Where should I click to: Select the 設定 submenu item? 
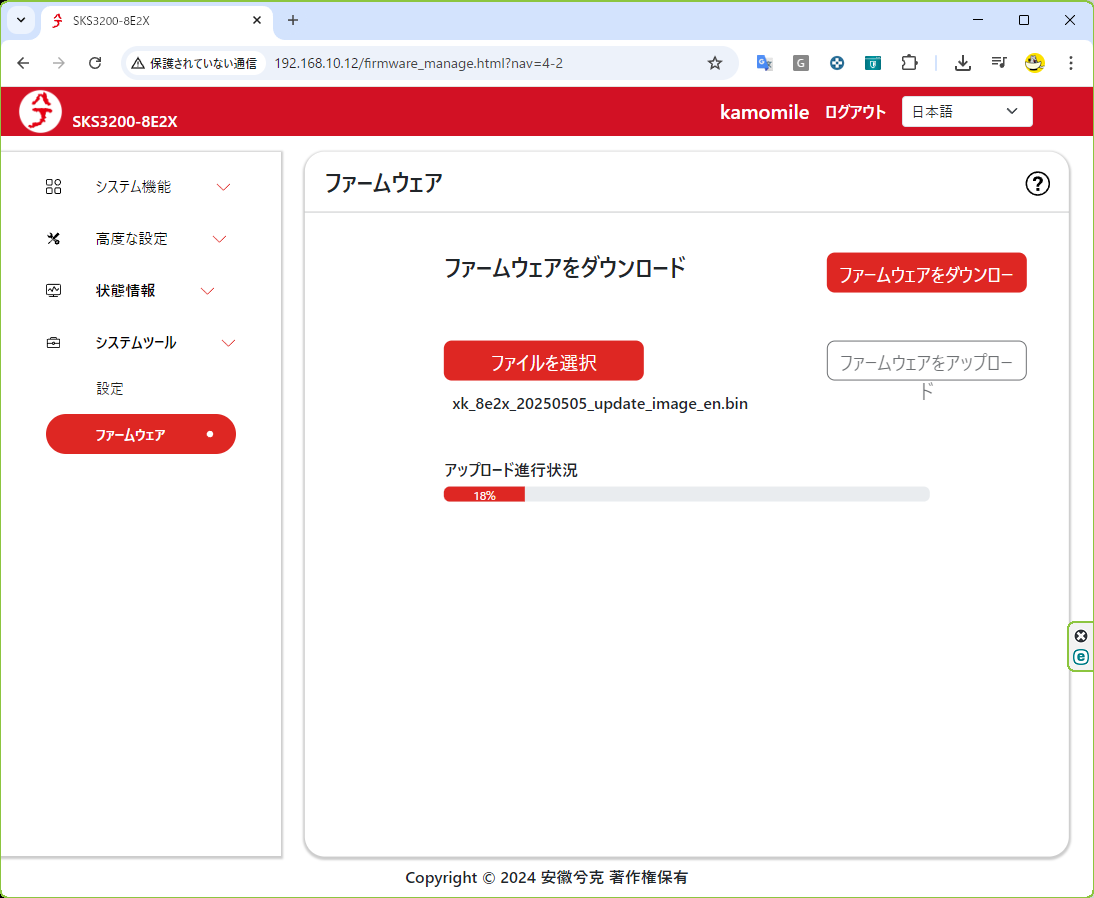[110, 389]
